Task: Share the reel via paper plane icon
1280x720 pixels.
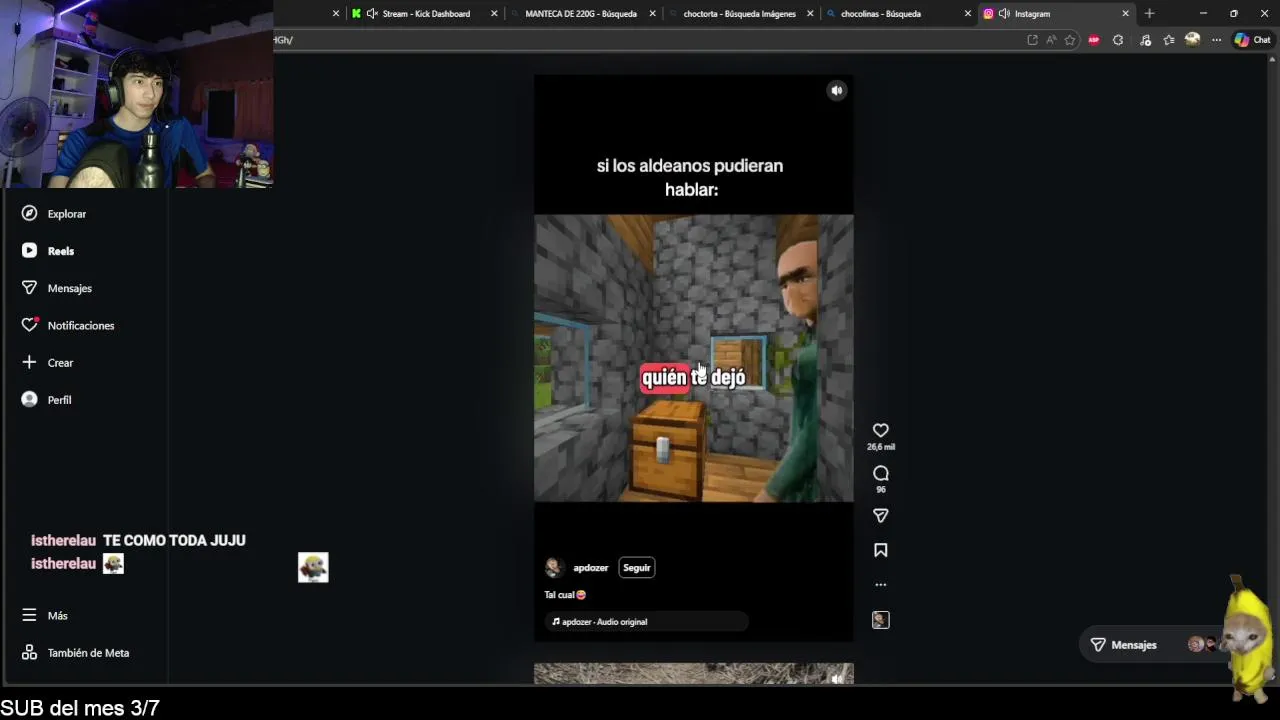Action: [881, 516]
